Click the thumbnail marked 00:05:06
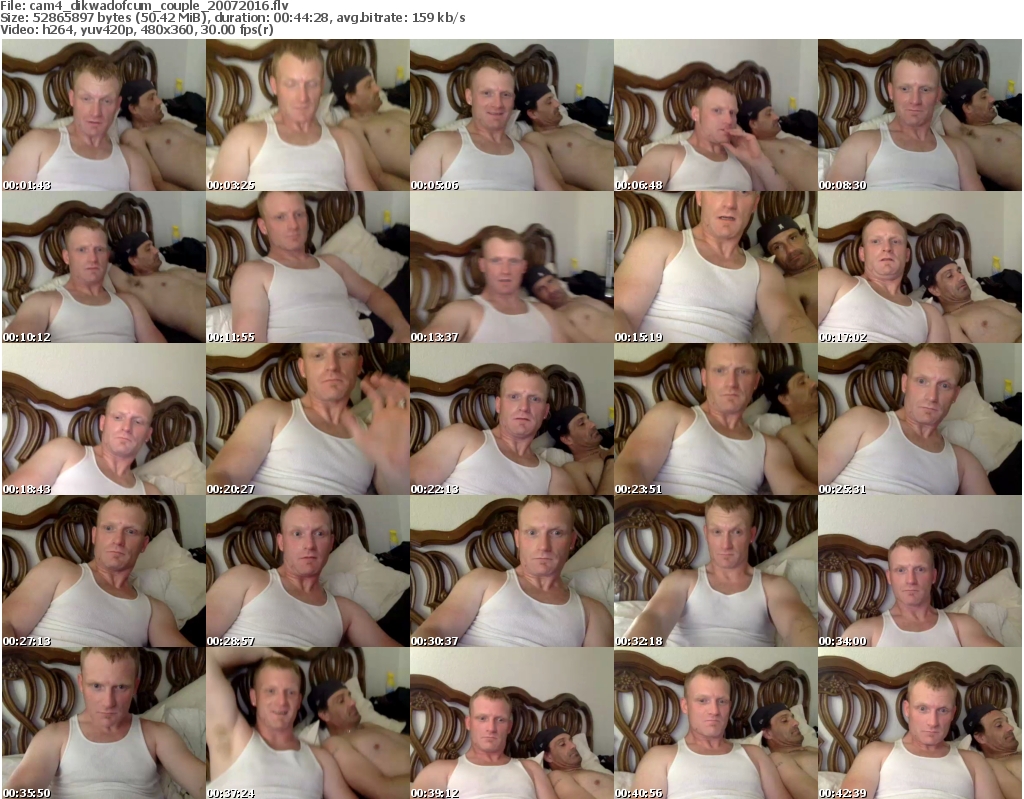 point(511,115)
